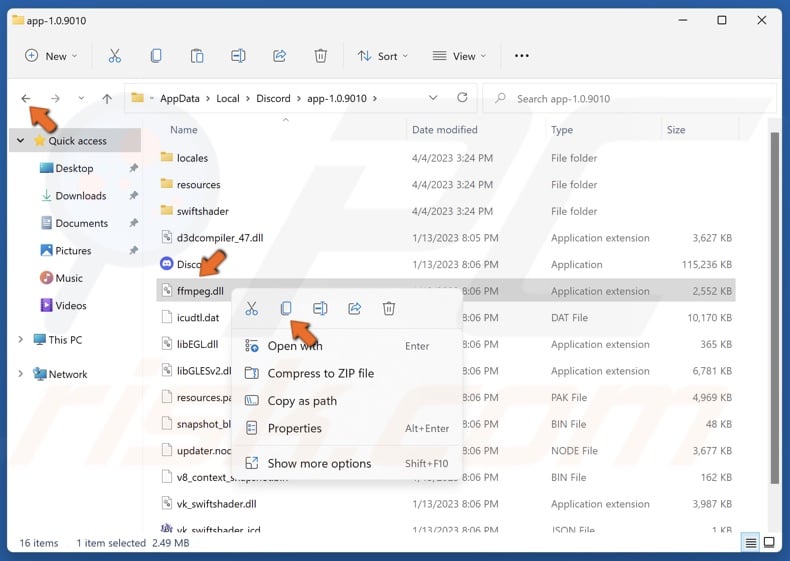Screen dimensions: 790x561
Task: Click the Share icon in context menu
Action: point(354,309)
